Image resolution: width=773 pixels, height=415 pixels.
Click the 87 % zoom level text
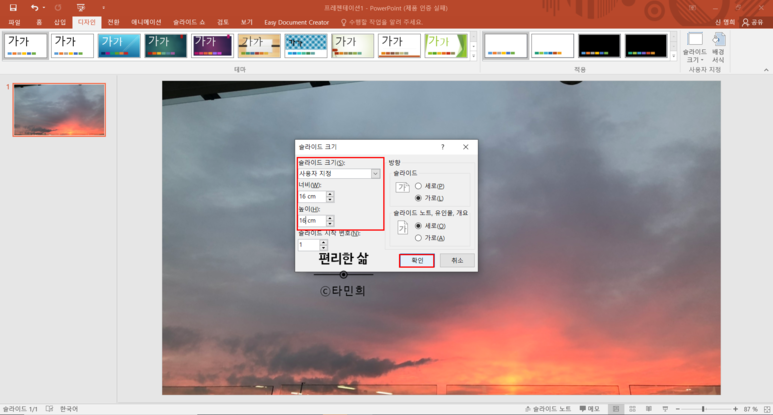[750, 409]
